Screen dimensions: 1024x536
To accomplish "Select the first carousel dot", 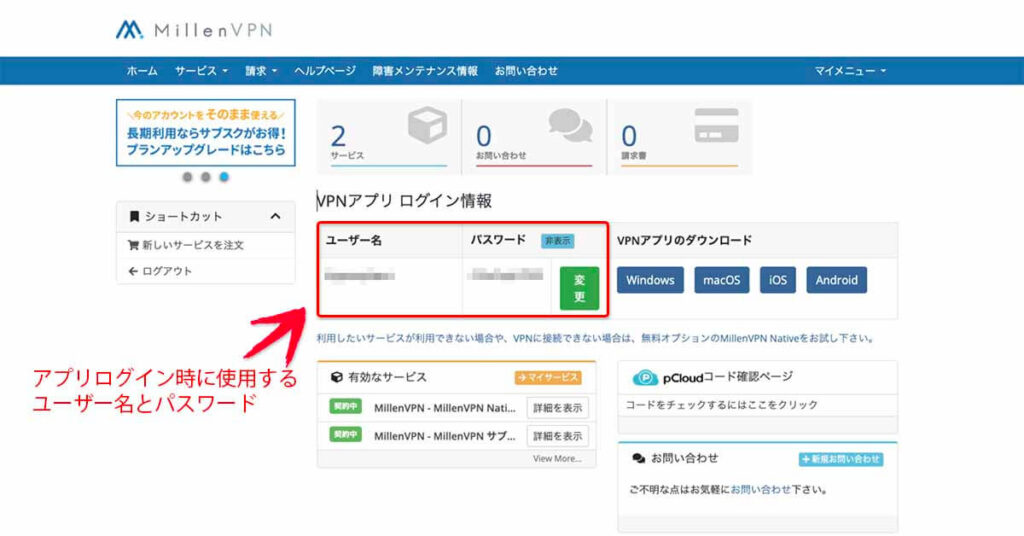I will (x=187, y=177).
